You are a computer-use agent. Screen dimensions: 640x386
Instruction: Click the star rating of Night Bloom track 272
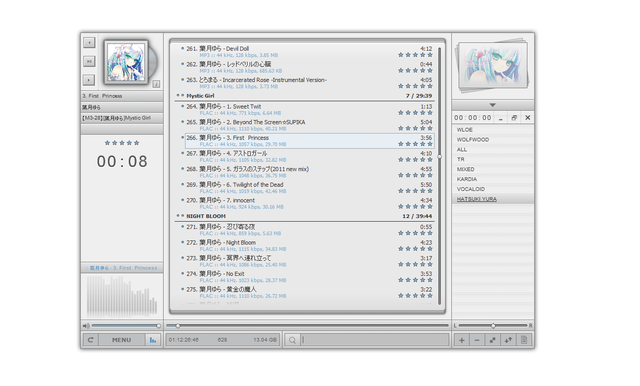pyautogui.click(x=415, y=248)
